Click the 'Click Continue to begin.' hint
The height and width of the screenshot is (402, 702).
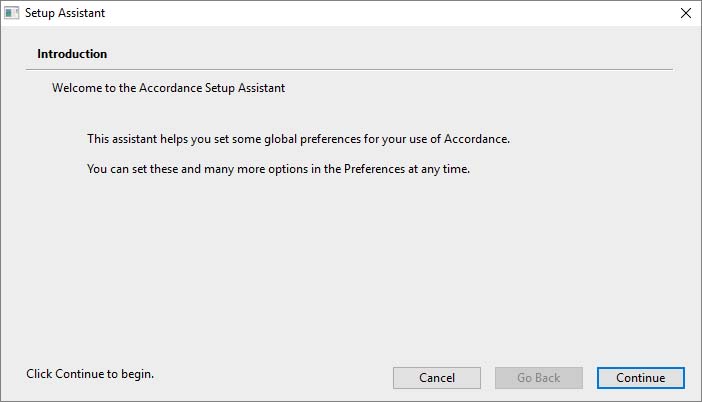(90, 374)
